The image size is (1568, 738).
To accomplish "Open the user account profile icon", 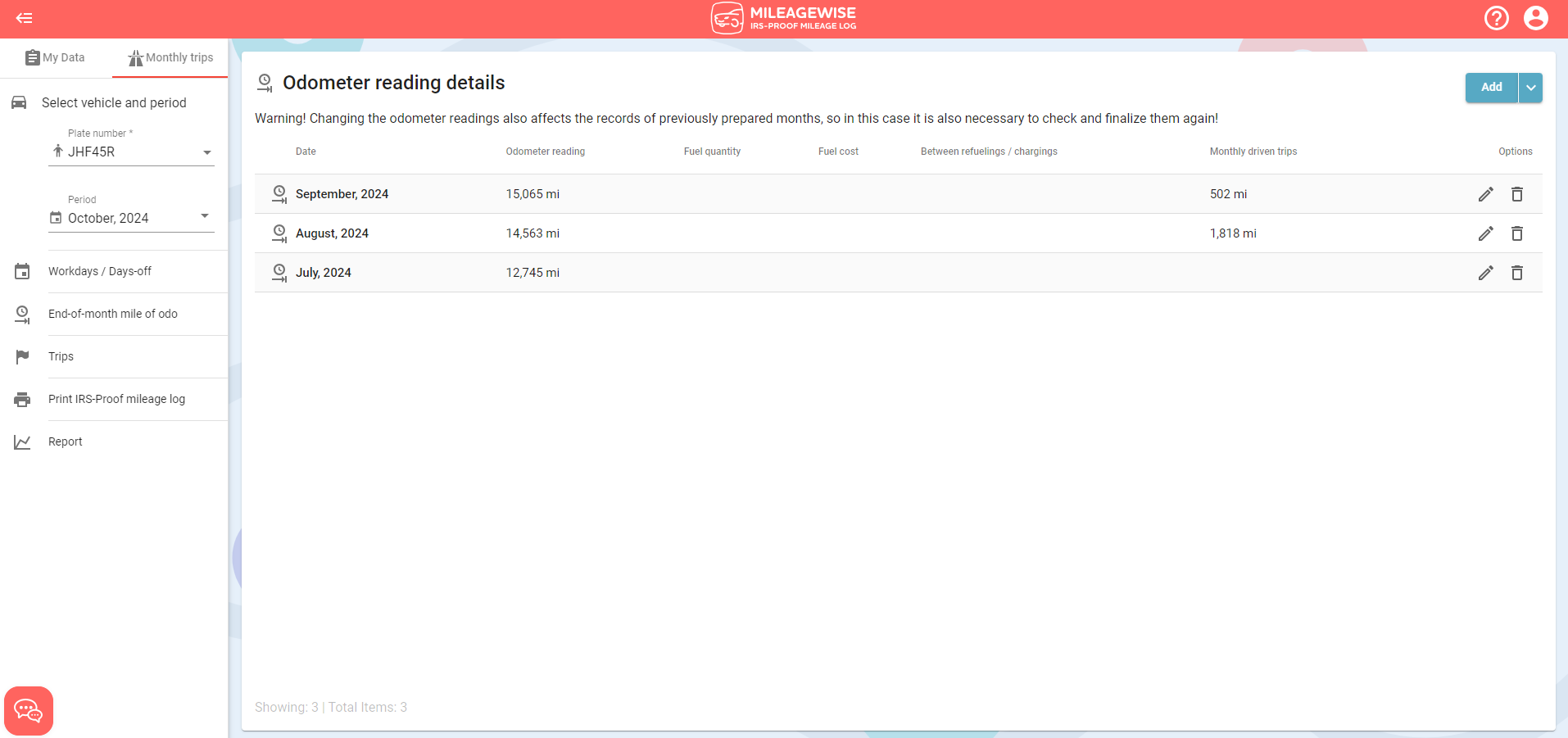I will (x=1536, y=18).
